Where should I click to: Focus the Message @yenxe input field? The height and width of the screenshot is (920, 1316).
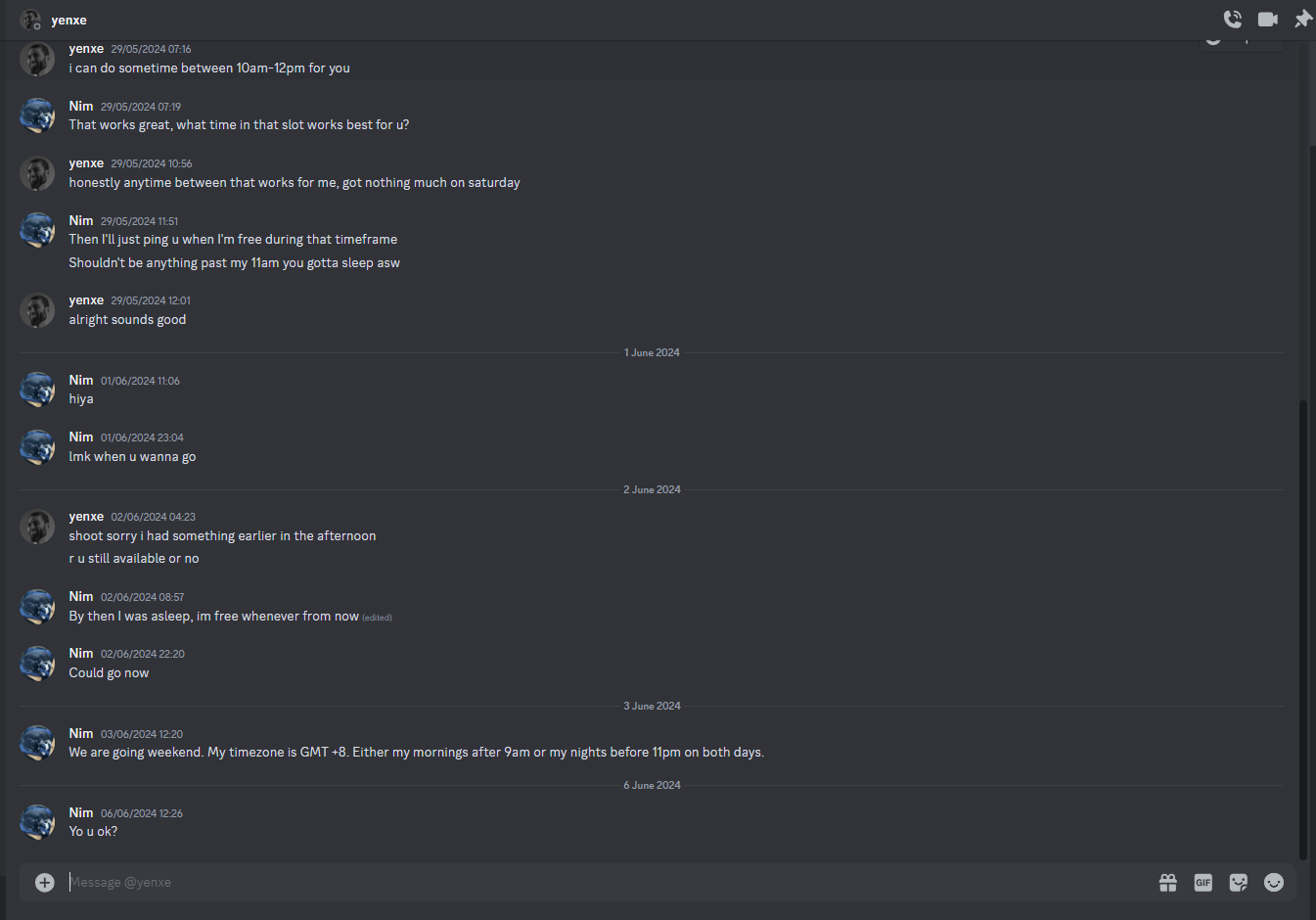[x=587, y=883]
